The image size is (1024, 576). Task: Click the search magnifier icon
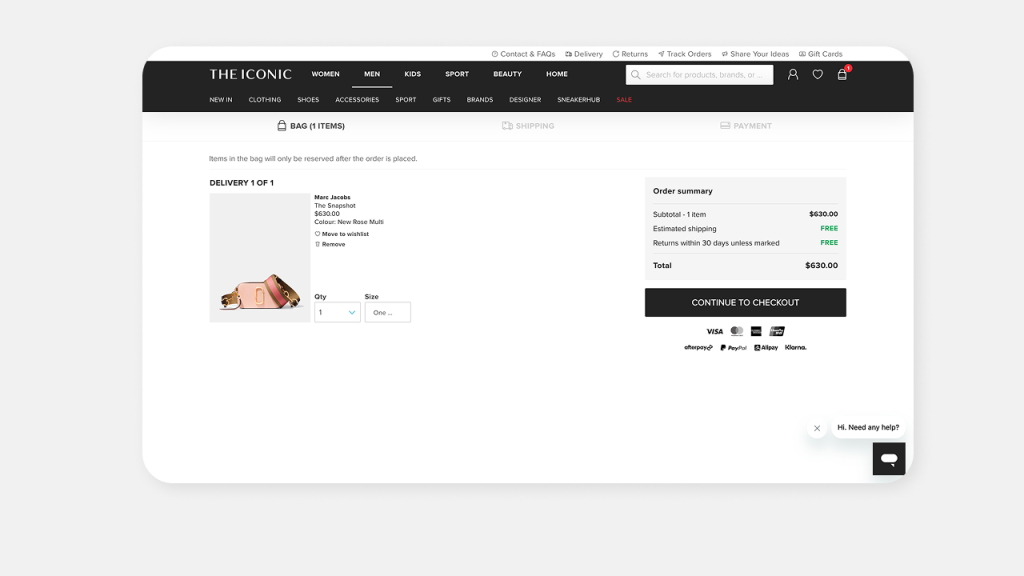coord(635,74)
